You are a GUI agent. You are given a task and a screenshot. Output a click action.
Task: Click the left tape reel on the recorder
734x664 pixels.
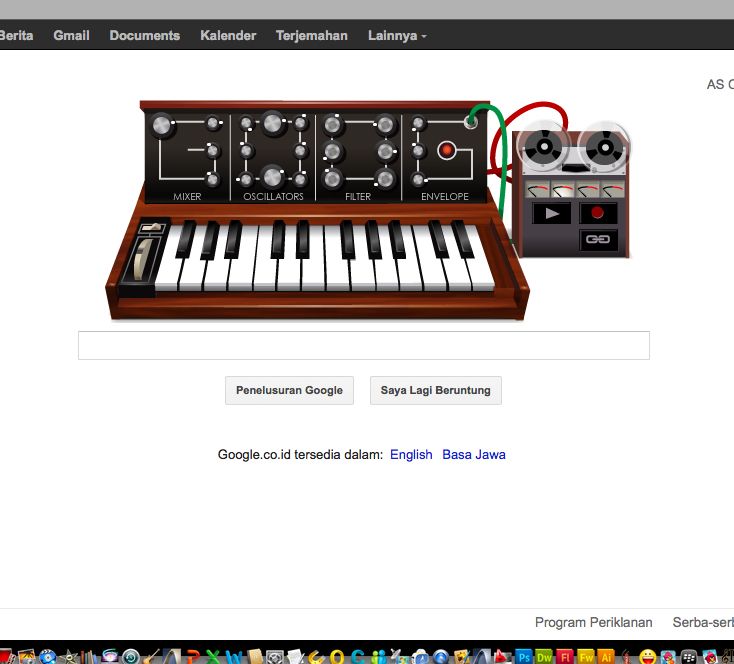[x=543, y=147]
